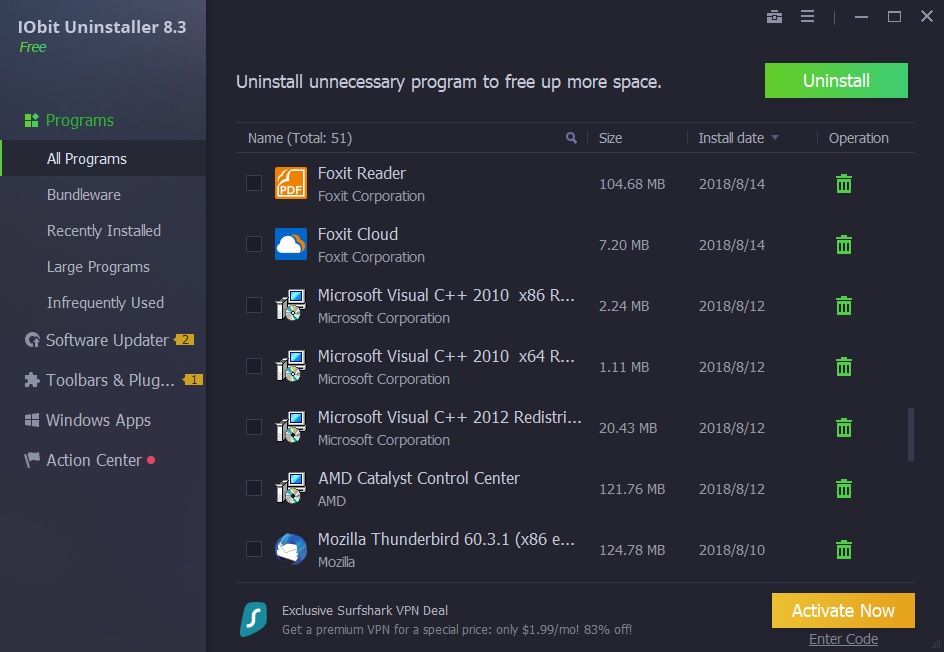The image size is (944, 652).
Task: Show Infrequently Used programs
Action: 105,303
